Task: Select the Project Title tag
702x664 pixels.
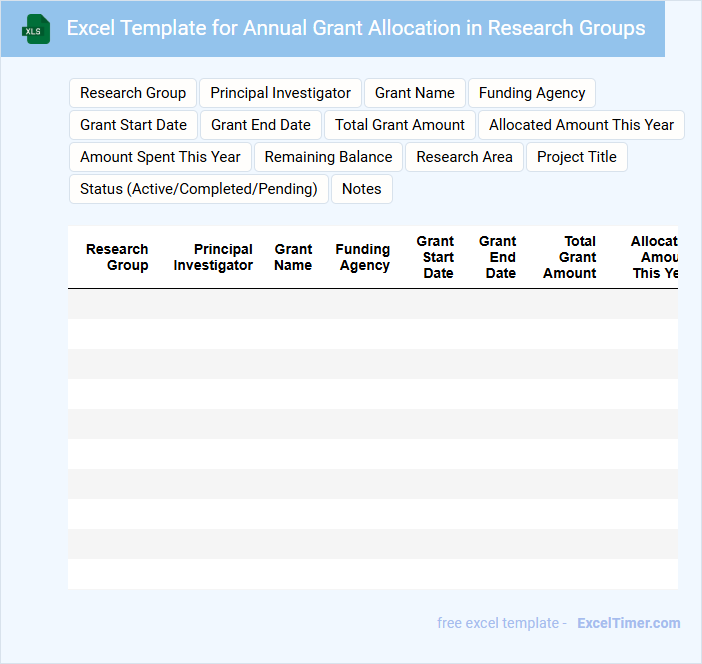Action: 576,157
